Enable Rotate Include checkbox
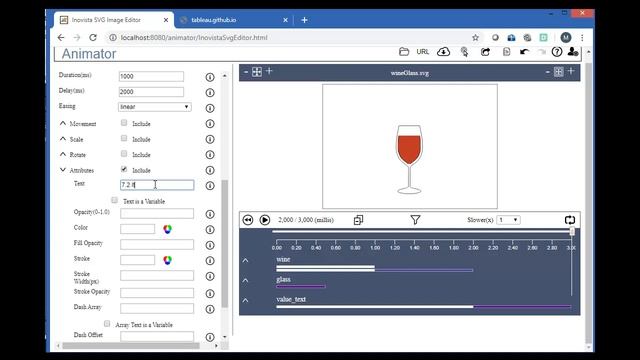This screenshot has height=360, width=640. coord(124,153)
